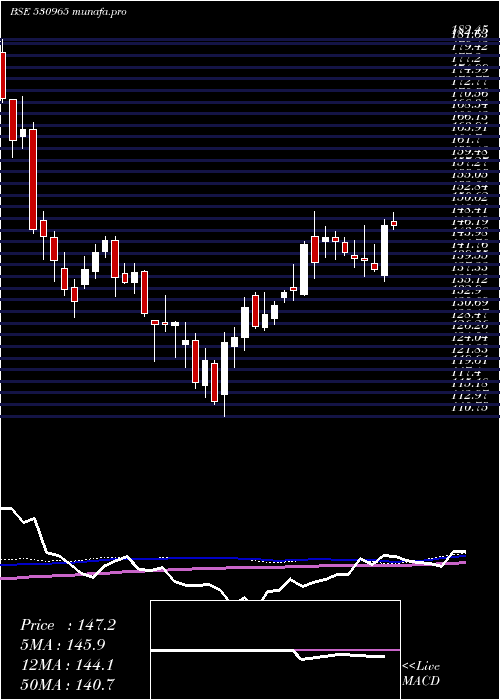Click the 150.62 price axis label
This screenshot has width=500, height=700.
(x=469, y=198)
